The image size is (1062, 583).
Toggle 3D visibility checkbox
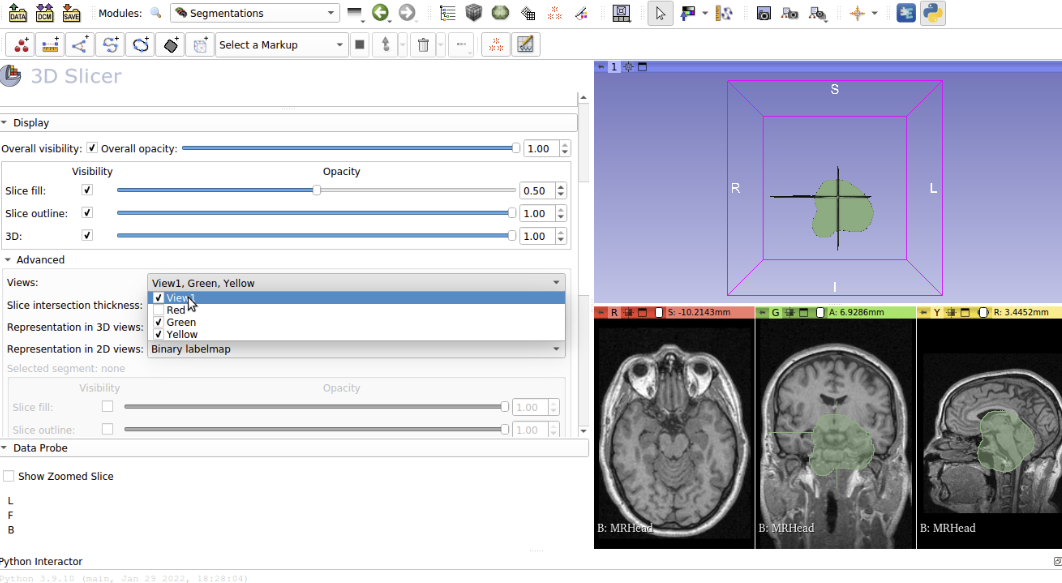87,236
